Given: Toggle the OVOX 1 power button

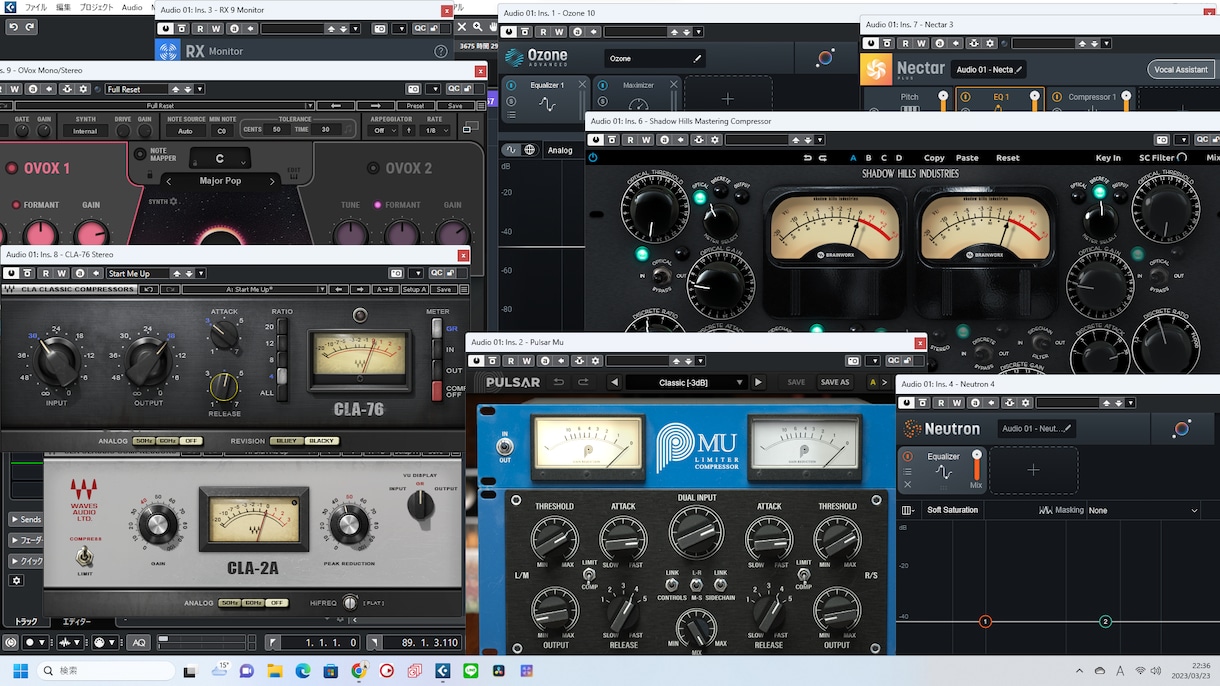Looking at the screenshot, I should (x=13, y=168).
